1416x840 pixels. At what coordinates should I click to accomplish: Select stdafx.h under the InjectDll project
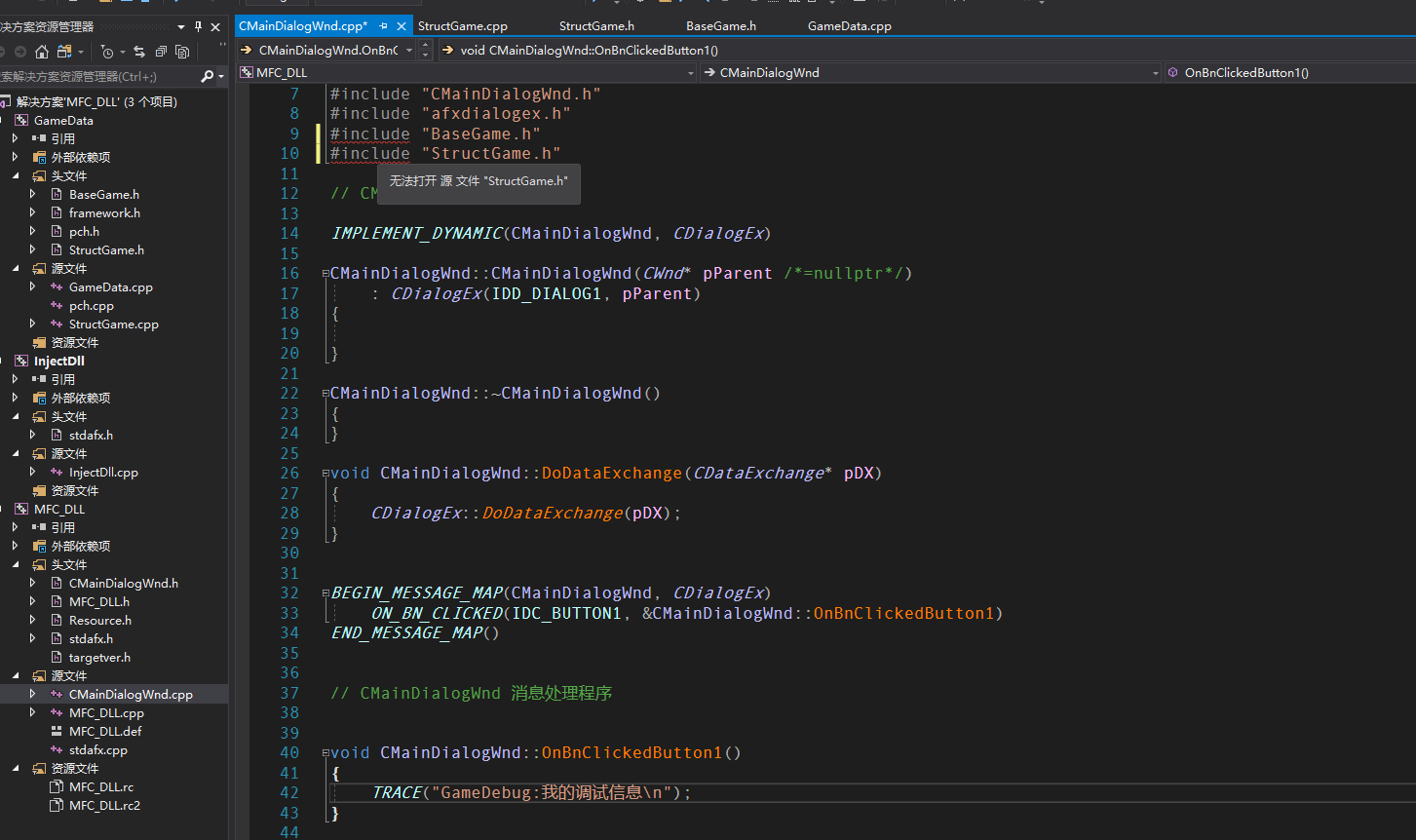coord(91,436)
